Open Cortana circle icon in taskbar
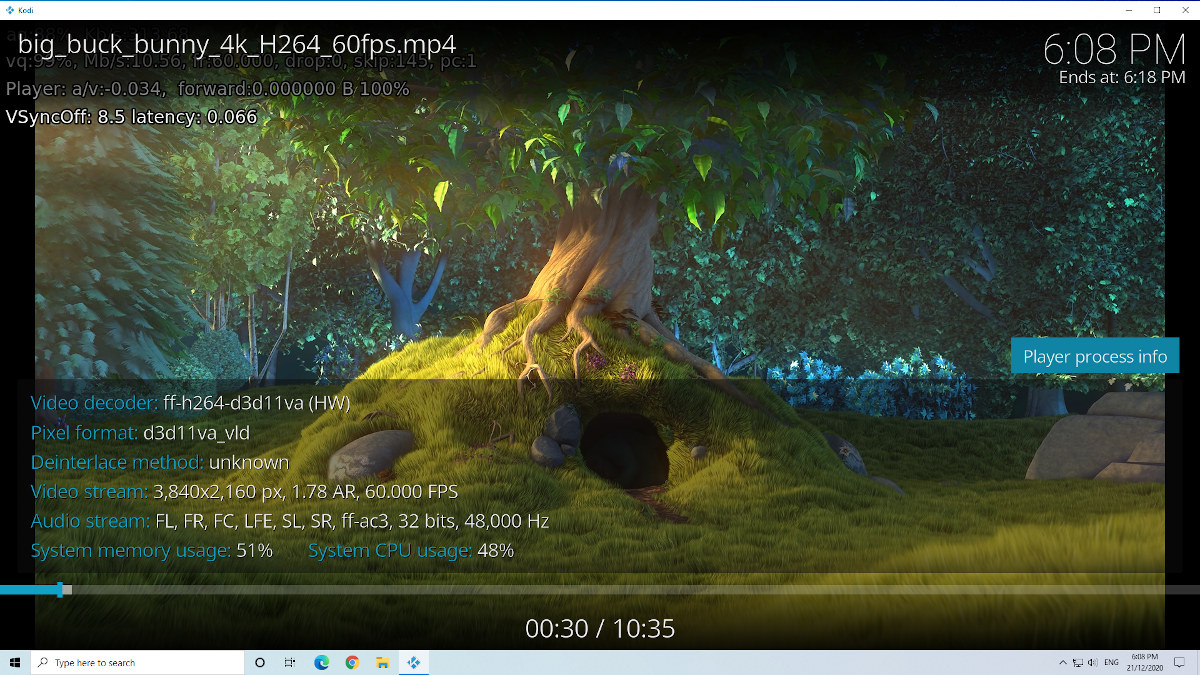This screenshot has height=675, width=1200. click(260, 662)
